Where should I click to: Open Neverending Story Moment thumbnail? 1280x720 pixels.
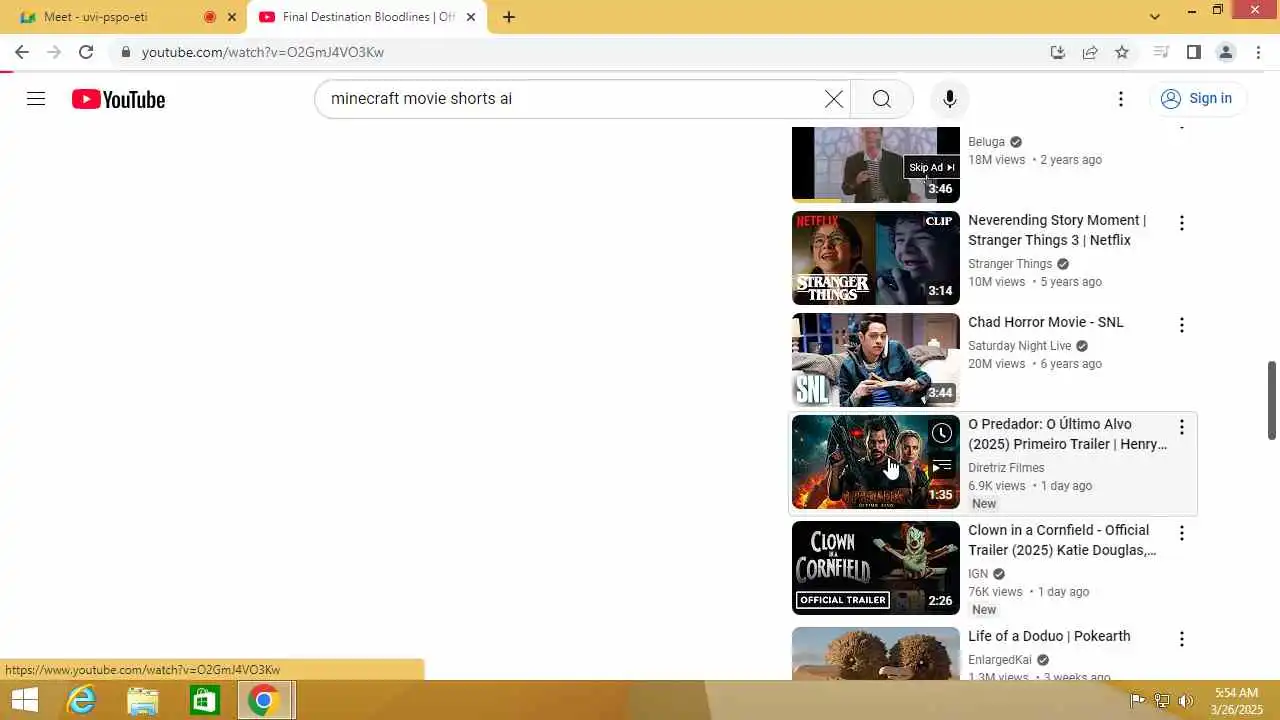coord(876,258)
